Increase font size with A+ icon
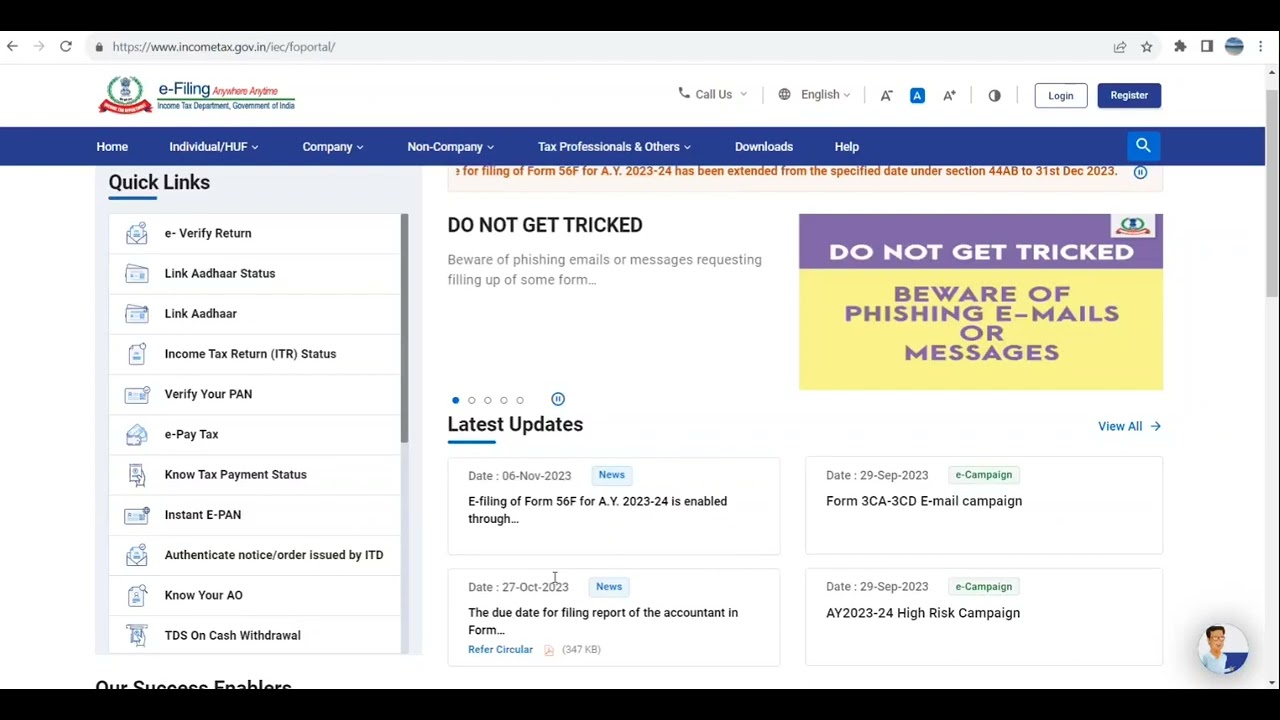1280x720 pixels. [949, 95]
